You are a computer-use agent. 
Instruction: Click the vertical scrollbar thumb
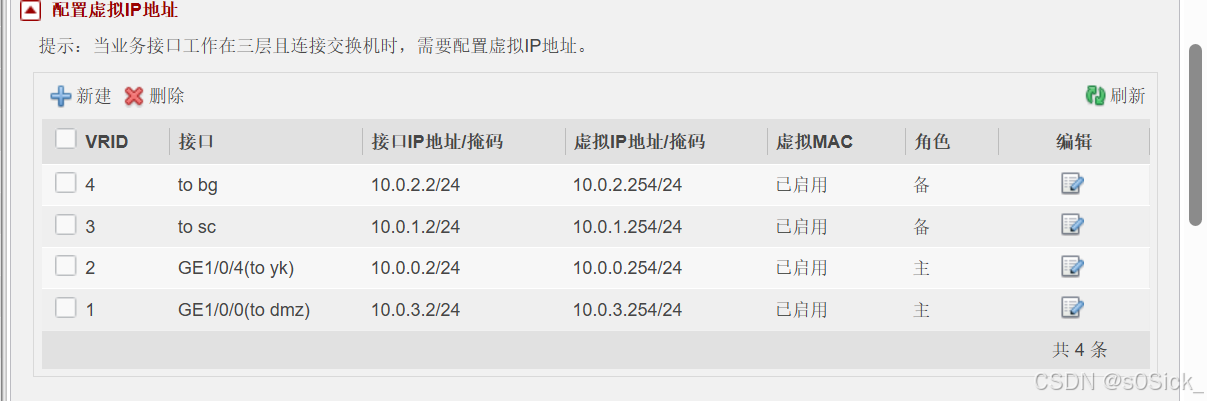click(x=1195, y=135)
